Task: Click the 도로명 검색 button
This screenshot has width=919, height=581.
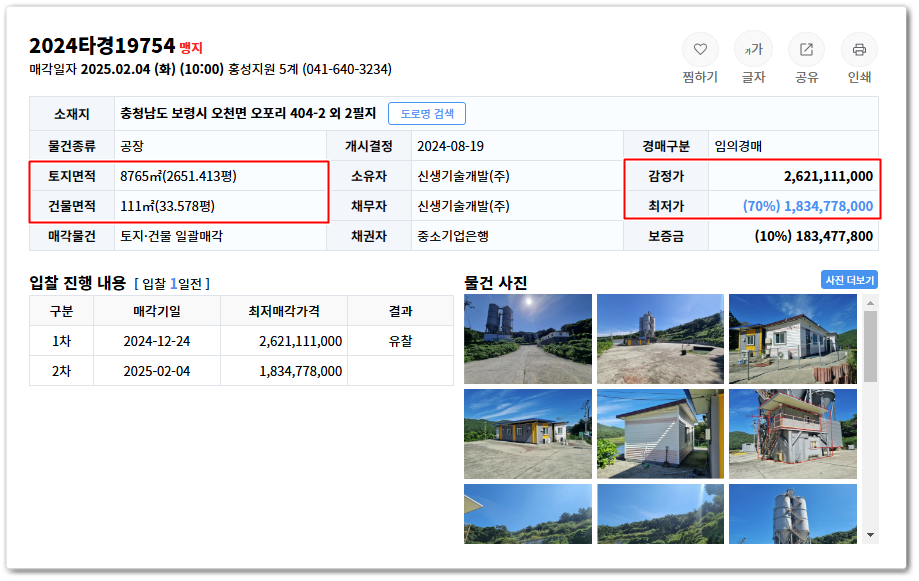Action: point(427,114)
